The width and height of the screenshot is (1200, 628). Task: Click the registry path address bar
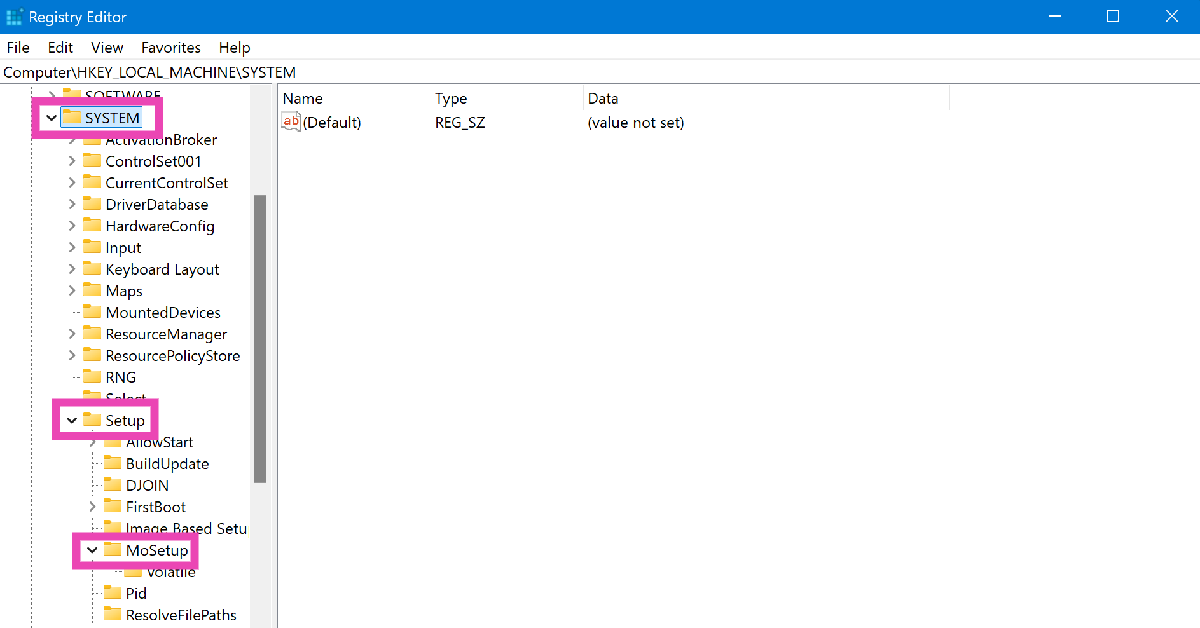click(600, 72)
